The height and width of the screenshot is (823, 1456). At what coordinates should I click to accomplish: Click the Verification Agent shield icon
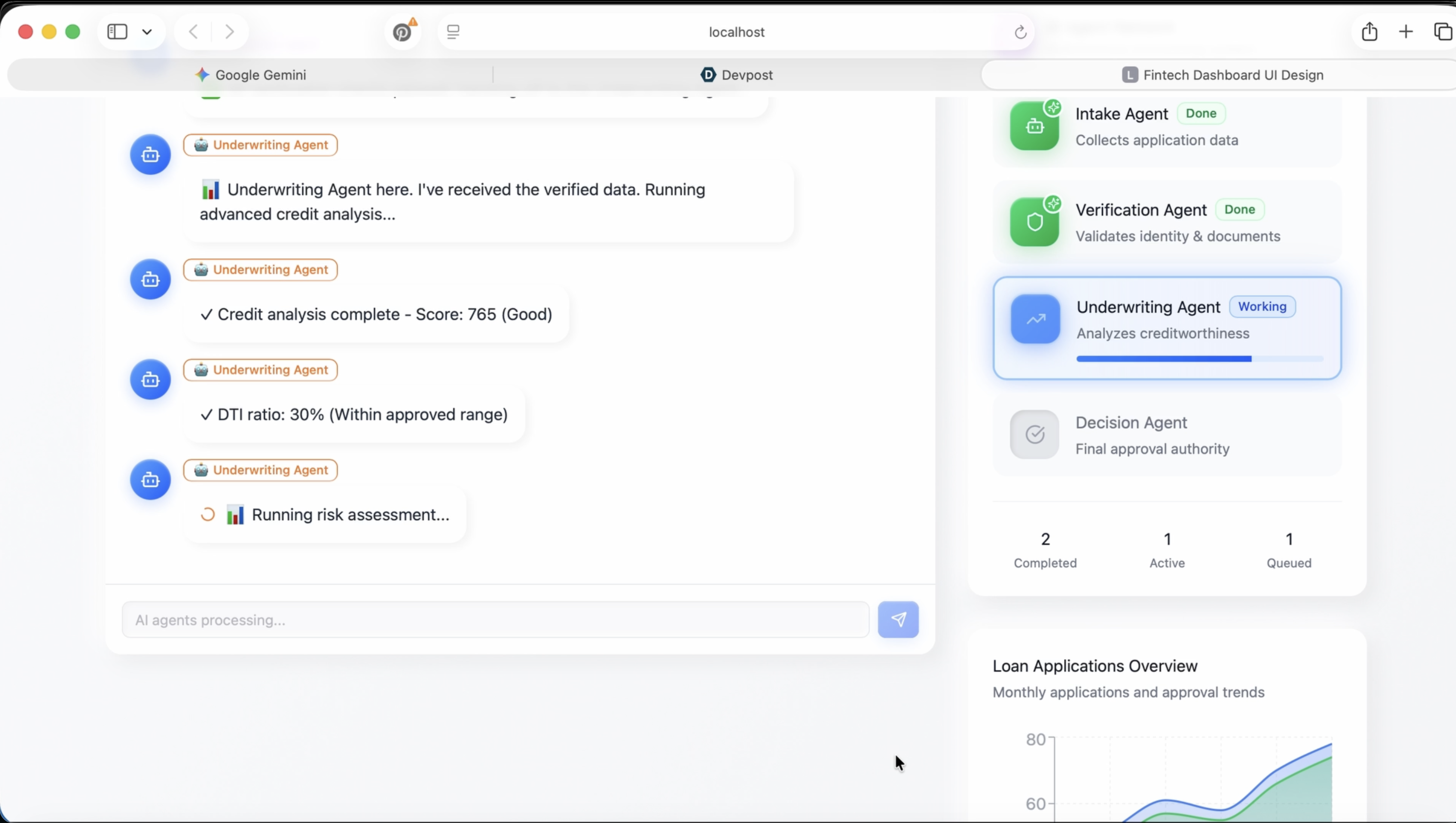(x=1034, y=222)
